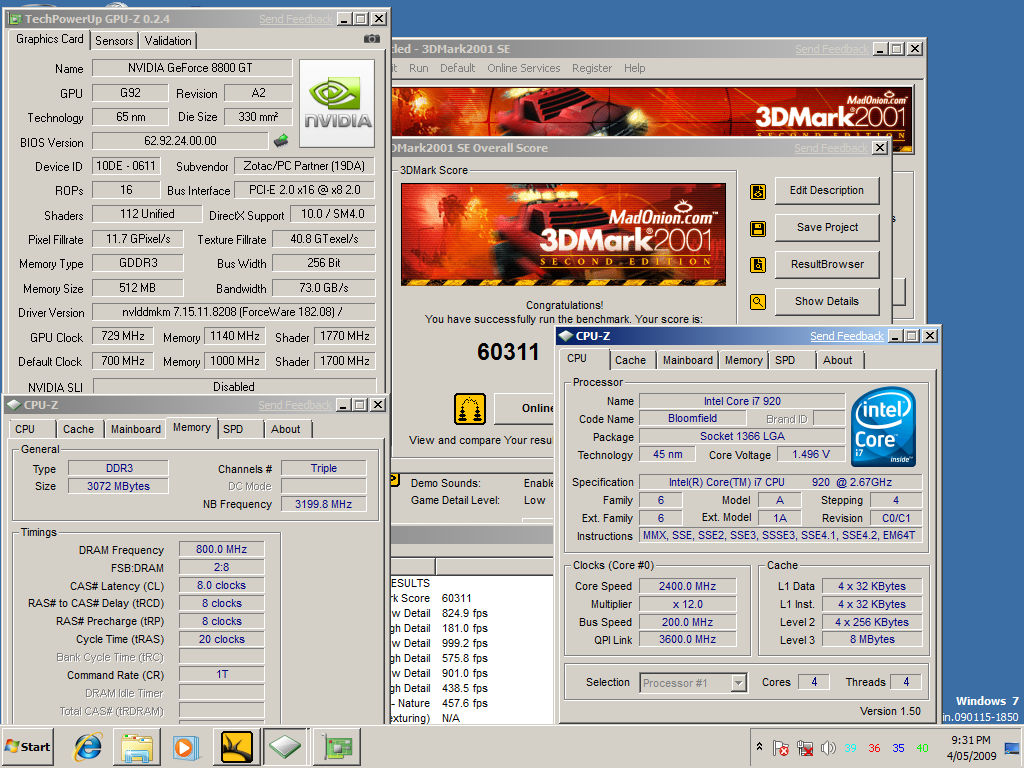Click the Edit Description icon in 3DMark

point(758,191)
